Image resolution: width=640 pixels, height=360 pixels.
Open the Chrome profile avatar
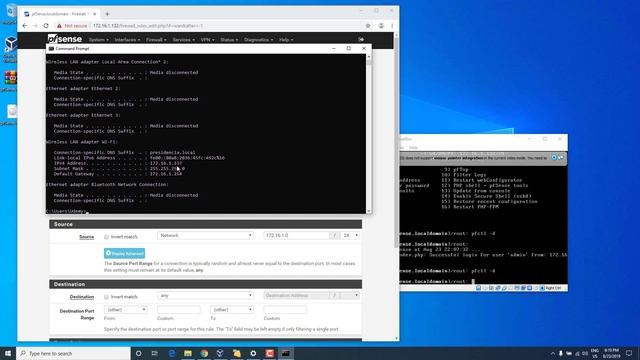pyautogui.click(x=381, y=26)
